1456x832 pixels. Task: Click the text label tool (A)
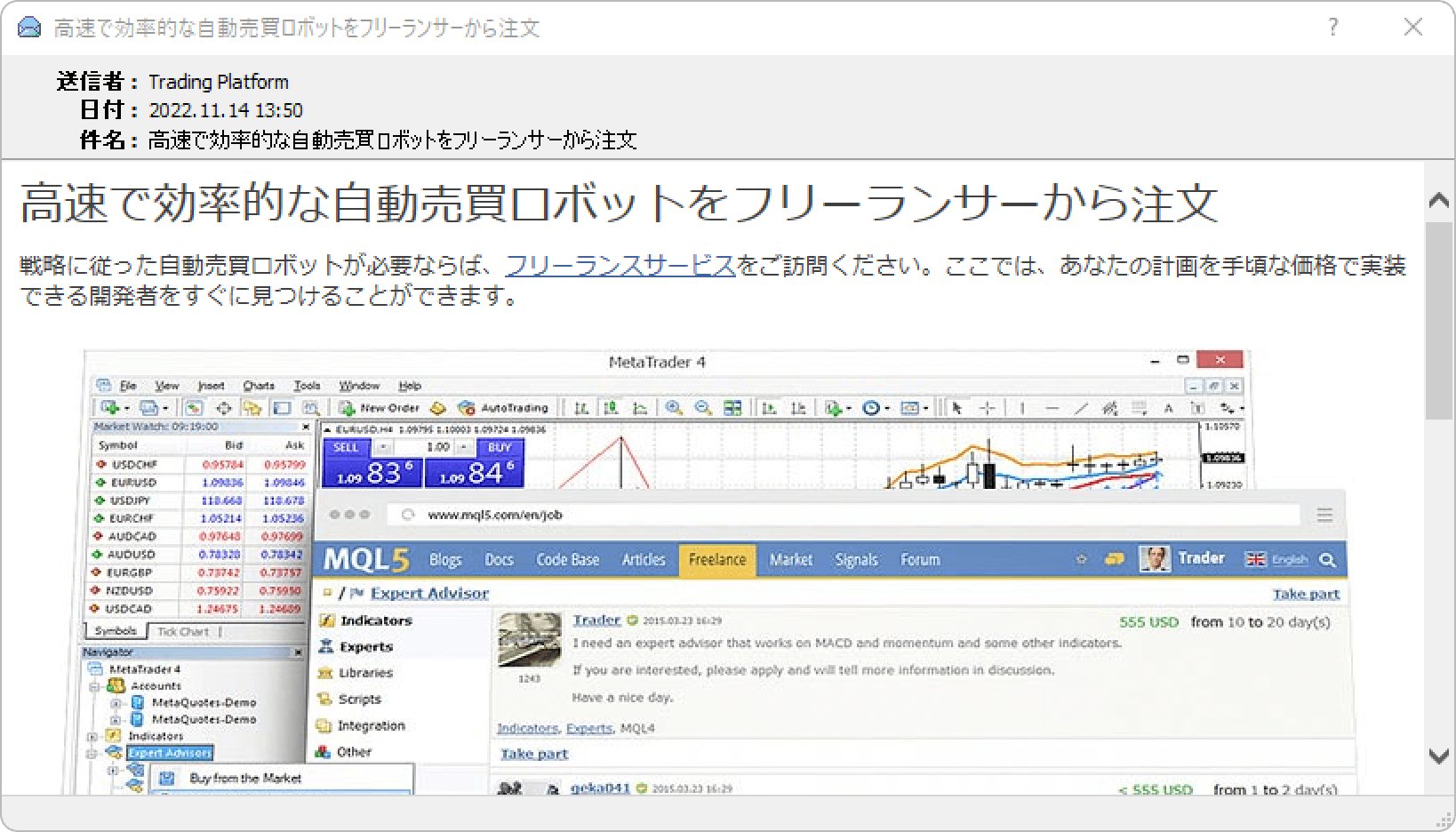(1169, 408)
